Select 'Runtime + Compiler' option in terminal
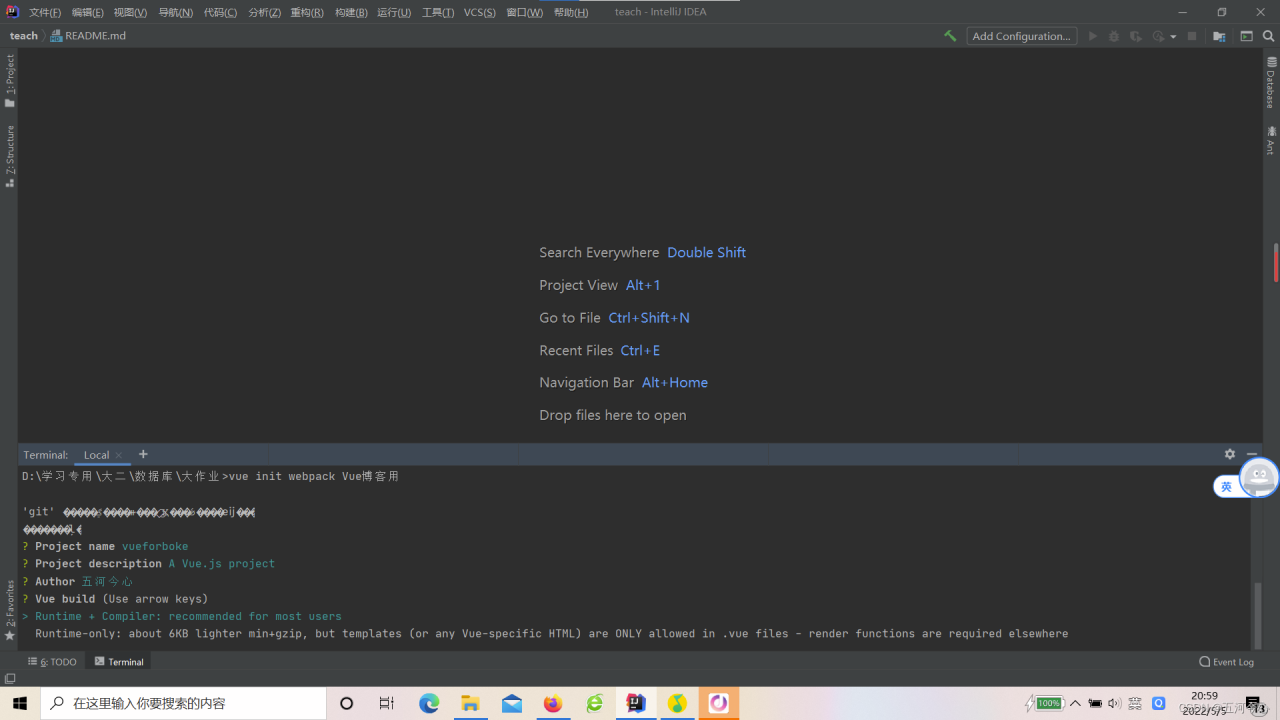Image resolution: width=1280 pixels, height=720 pixels. coord(181,616)
